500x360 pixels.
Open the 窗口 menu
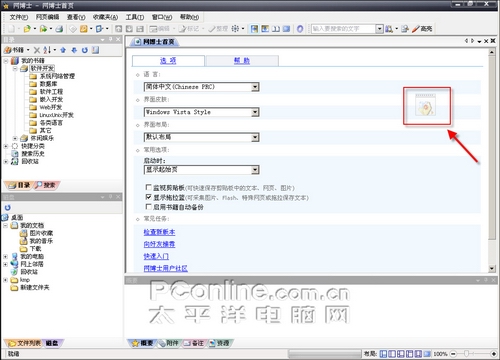click(162, 17)
